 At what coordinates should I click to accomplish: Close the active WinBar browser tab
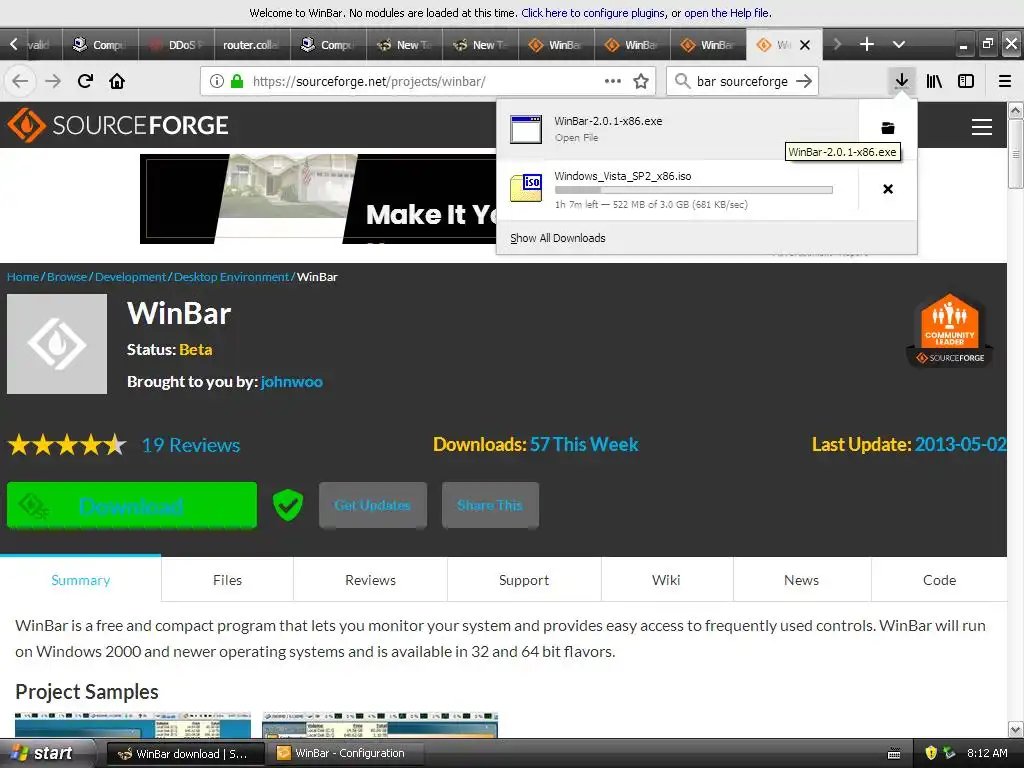point(805,44)
